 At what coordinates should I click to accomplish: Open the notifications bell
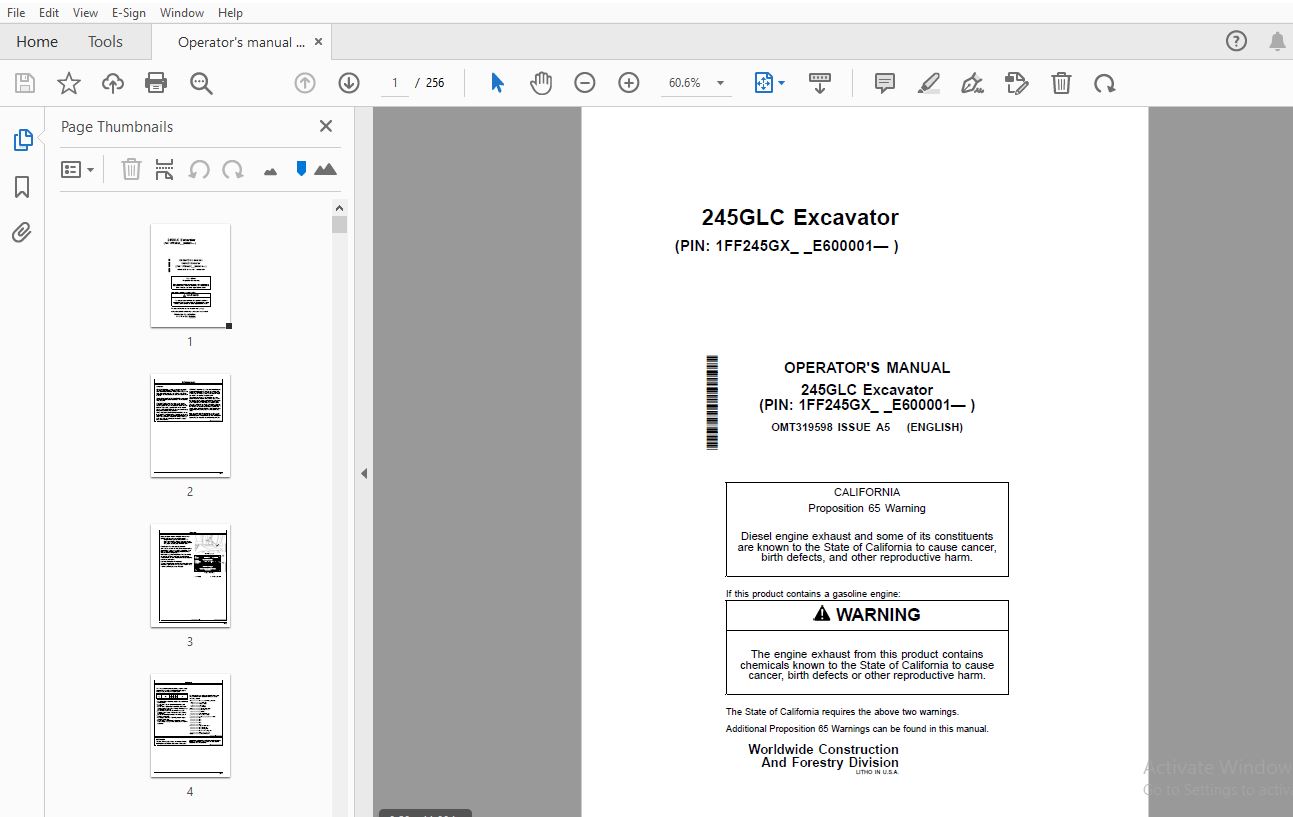coord(1277,41)
